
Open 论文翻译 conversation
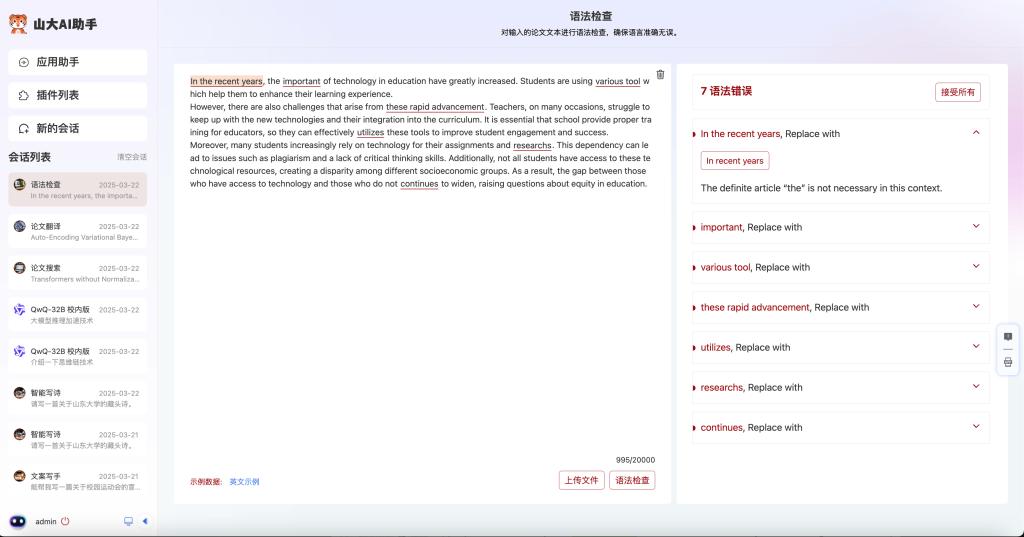point(78,231)
